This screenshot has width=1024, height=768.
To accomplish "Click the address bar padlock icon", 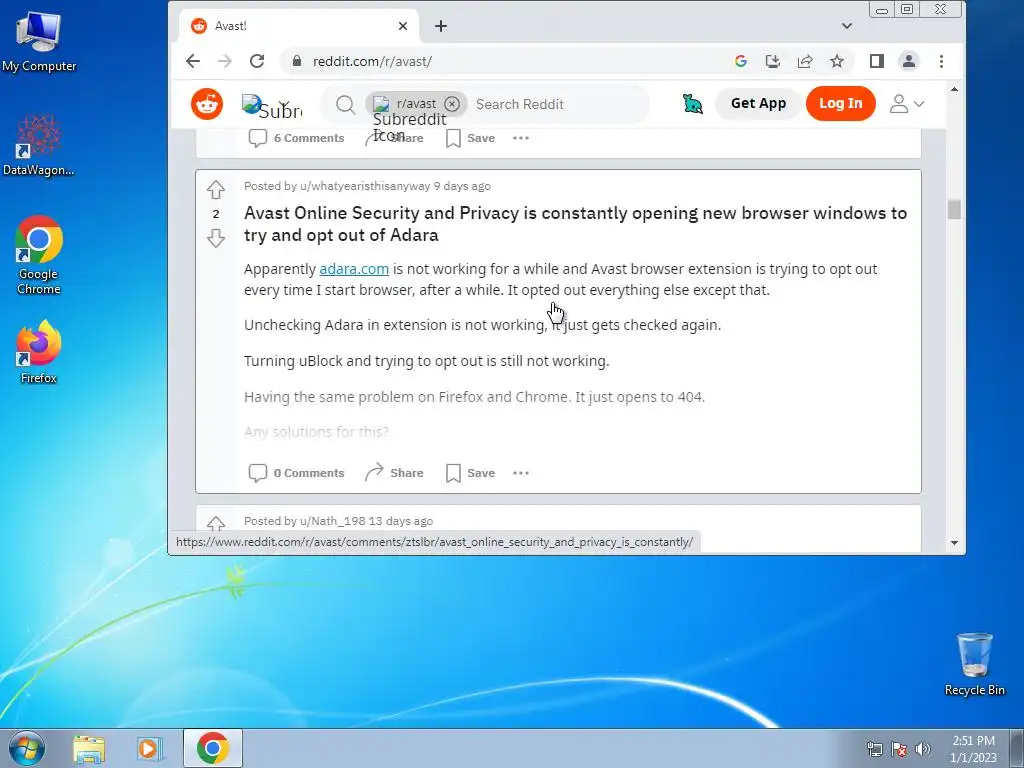I will point(297,61).
